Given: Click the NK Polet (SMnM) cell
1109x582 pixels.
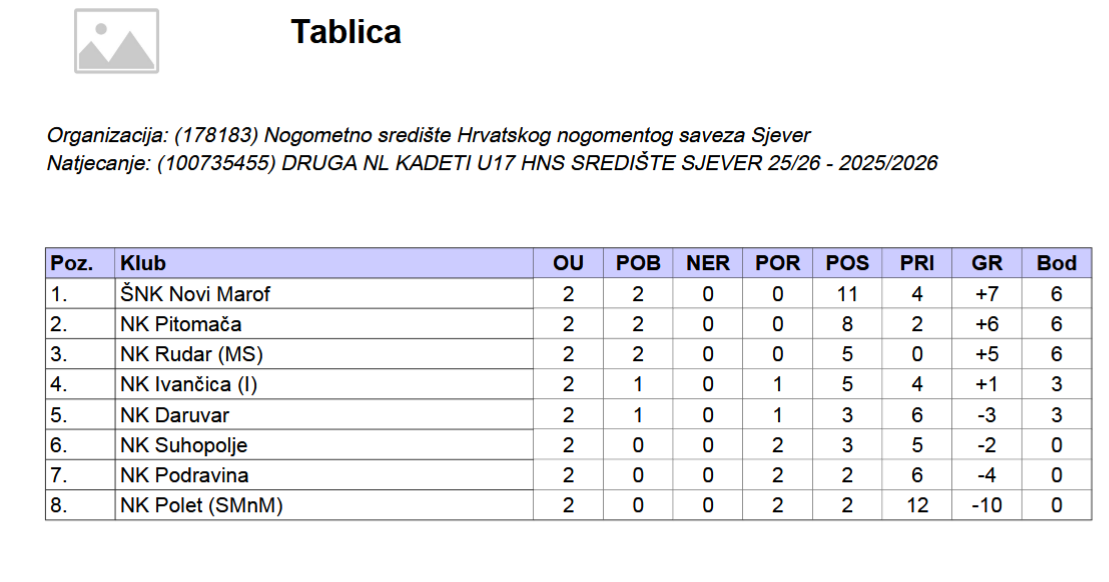Looking at the screenshot, I should tap(324, 505).
